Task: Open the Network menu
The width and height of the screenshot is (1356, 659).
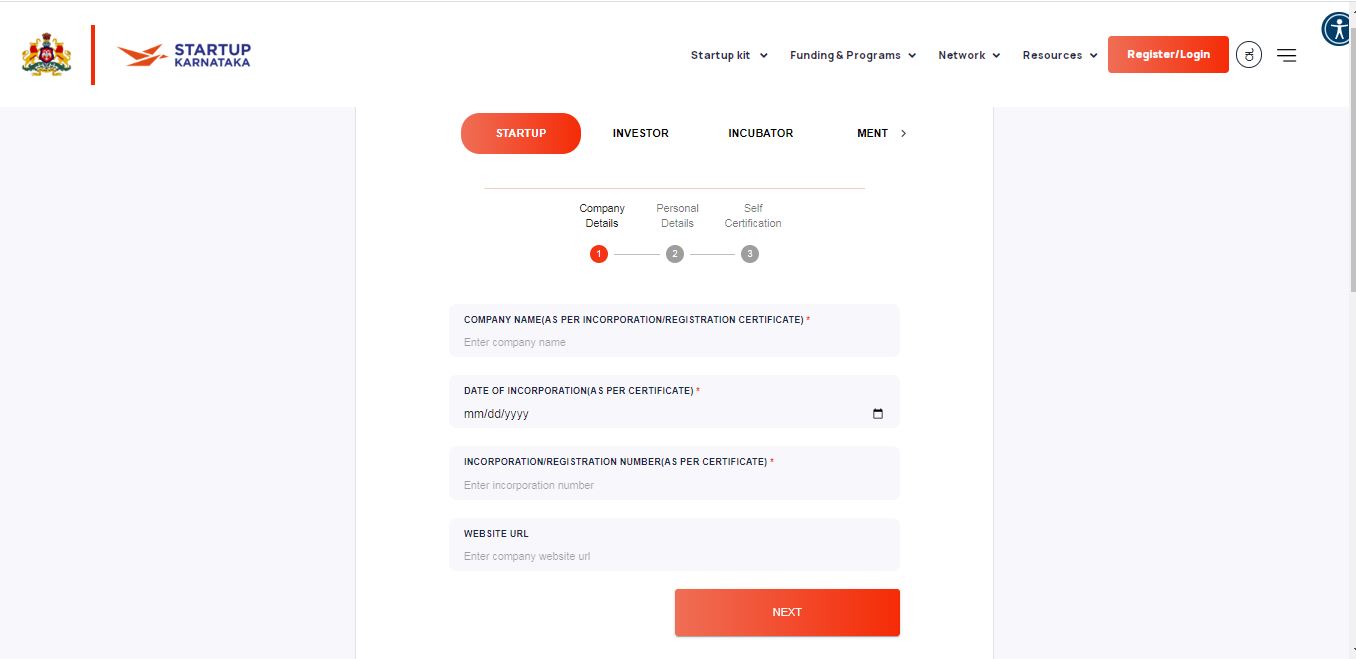Action: 968,55
